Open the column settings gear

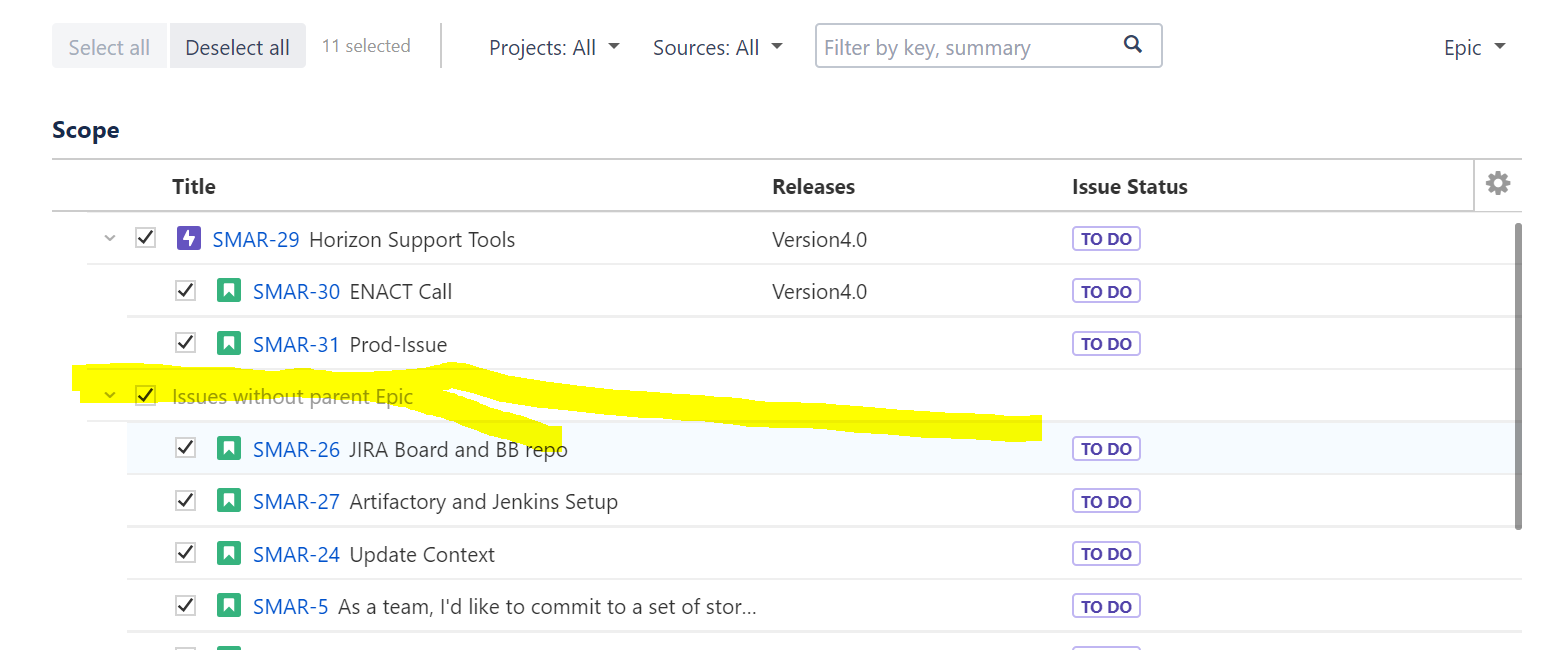click(x=1497, y=183)
